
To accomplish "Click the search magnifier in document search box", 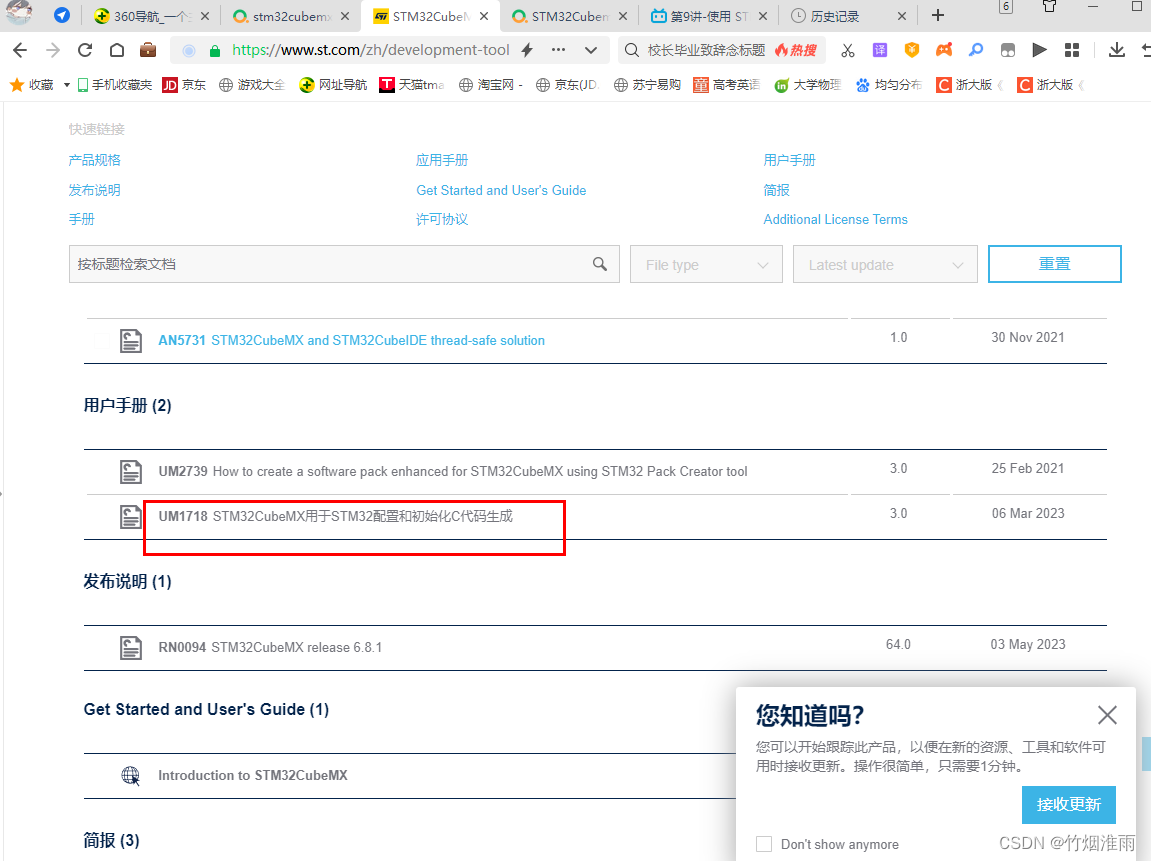I will coord(600,264).
